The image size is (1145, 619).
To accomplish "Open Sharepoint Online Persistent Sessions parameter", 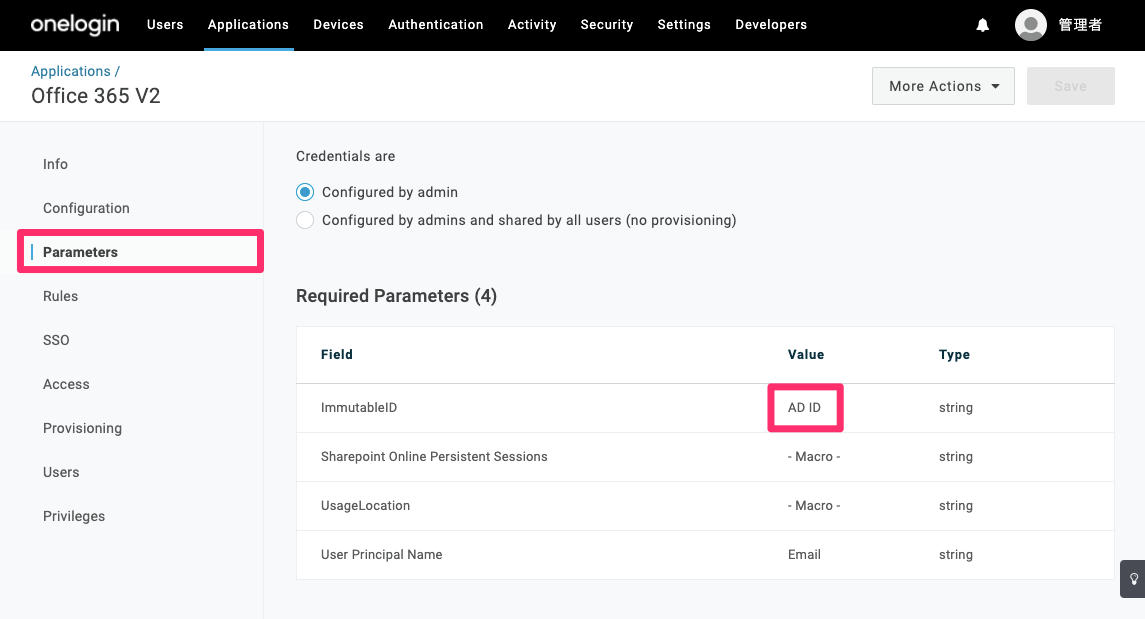I will [x=705, y=457].
